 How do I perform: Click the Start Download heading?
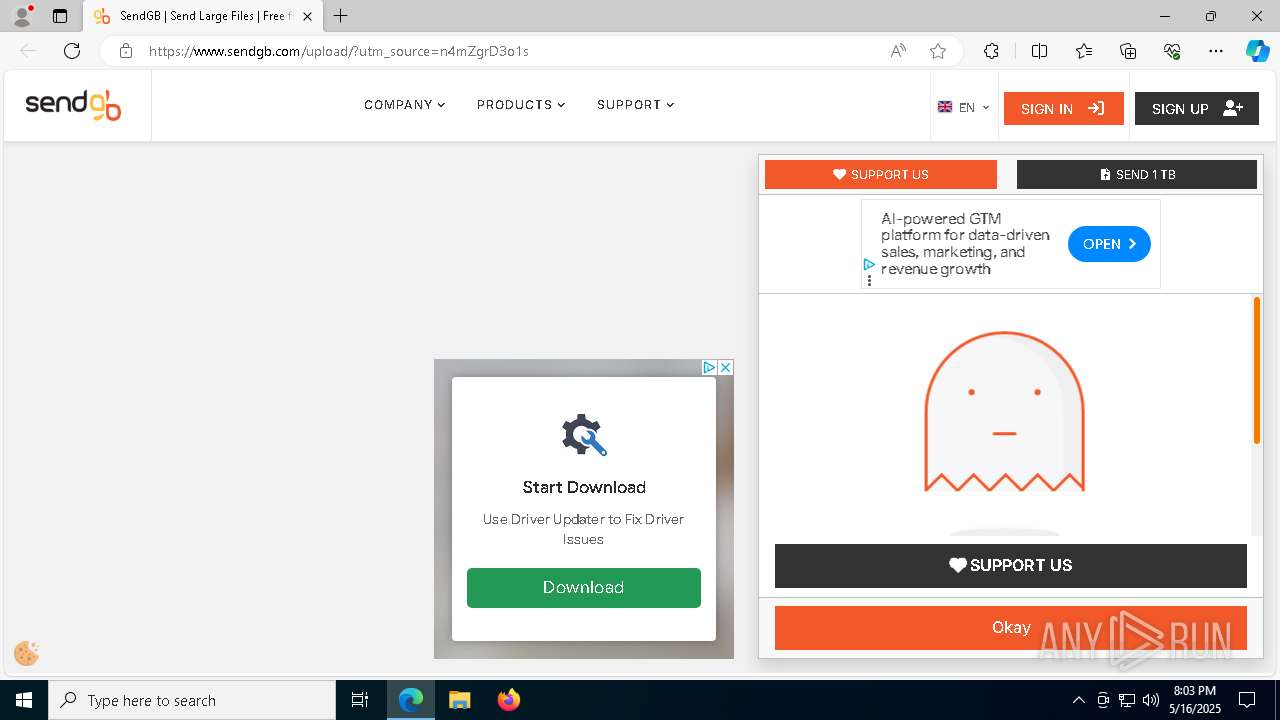[x=584, y=487]
